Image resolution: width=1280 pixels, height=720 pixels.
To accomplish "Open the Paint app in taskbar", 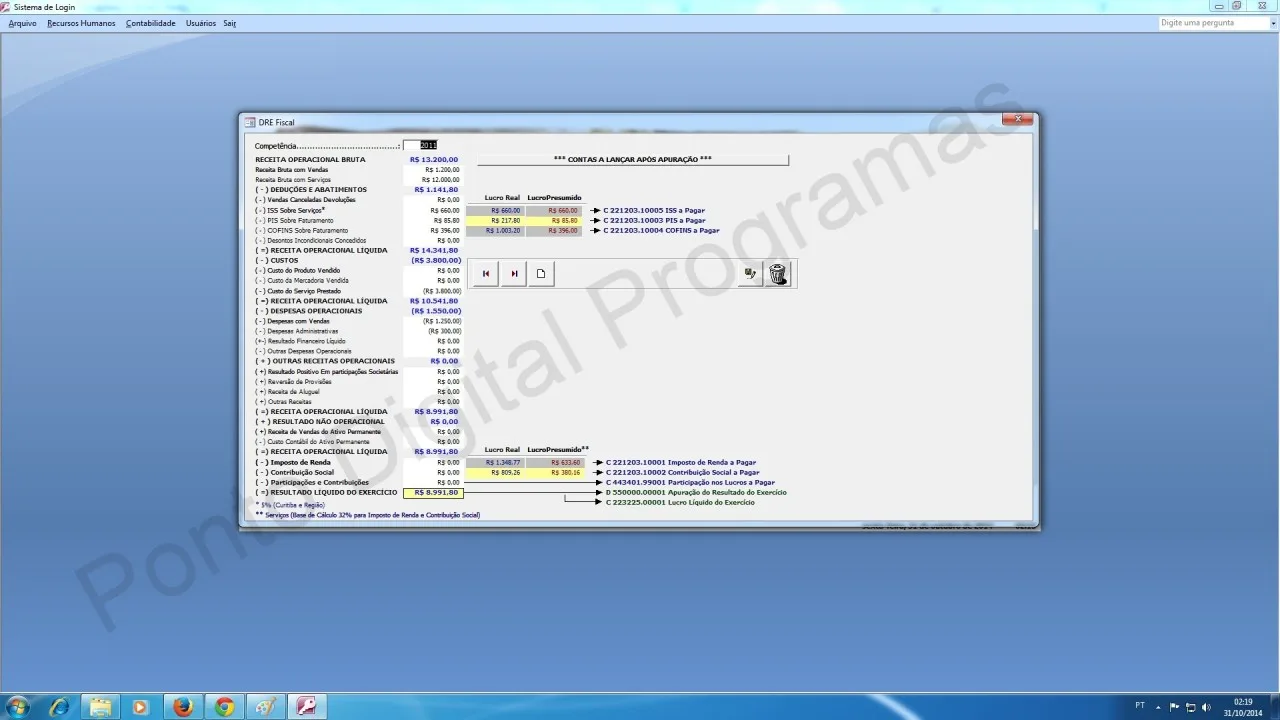I will (x=264, y=707).
